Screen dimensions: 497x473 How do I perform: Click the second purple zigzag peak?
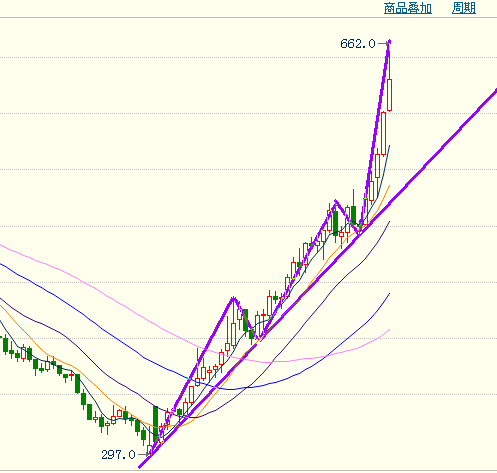coord(336,201)
